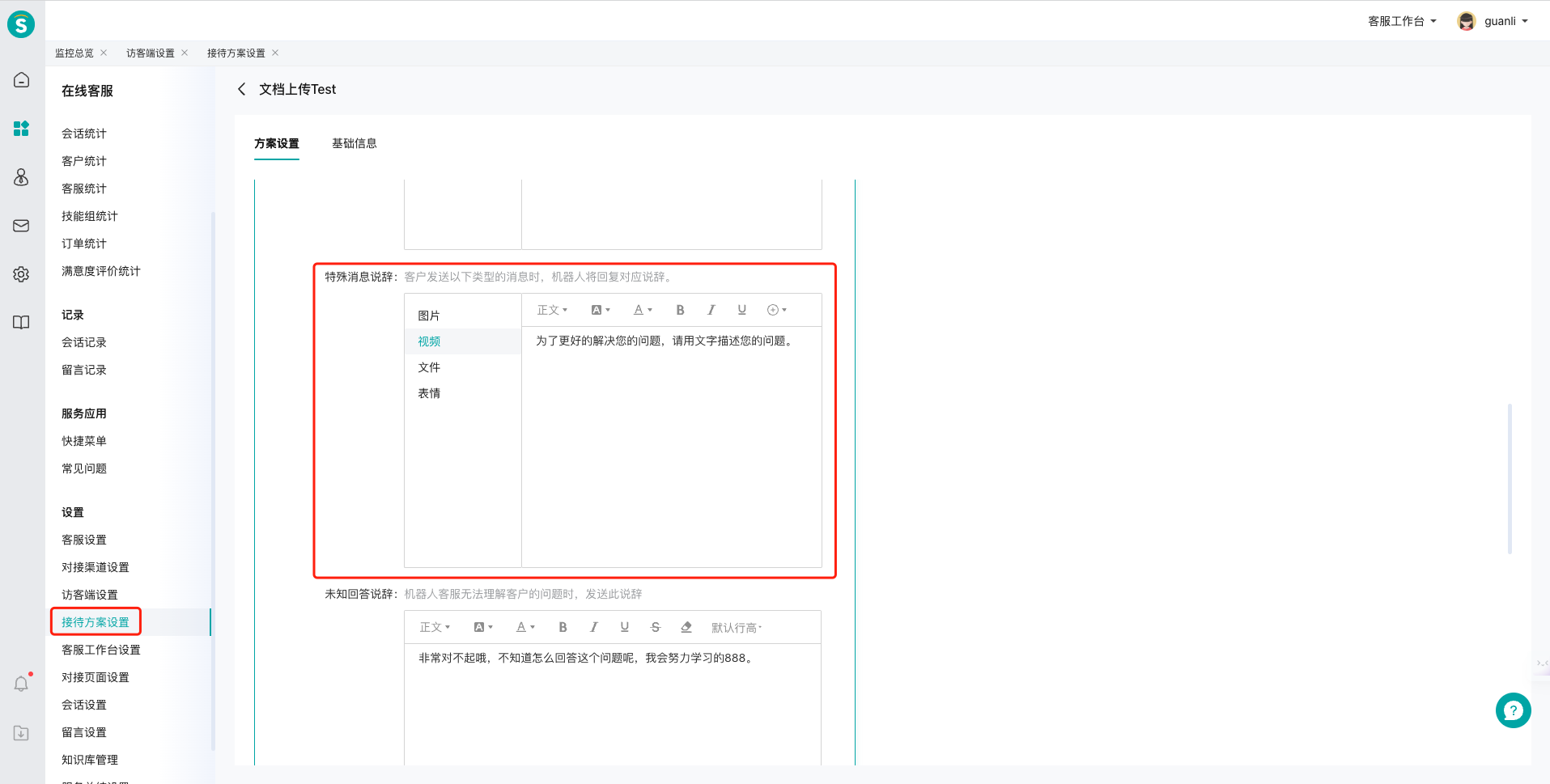This screenshot has width=1550, height=784.
Task: Open the customer person icon in left rail
Action: click(21, 176)
